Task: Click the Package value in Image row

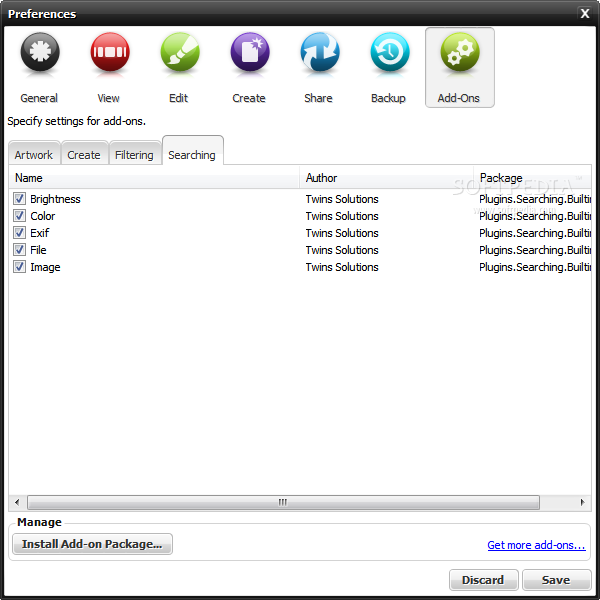Action: [535, 267]
